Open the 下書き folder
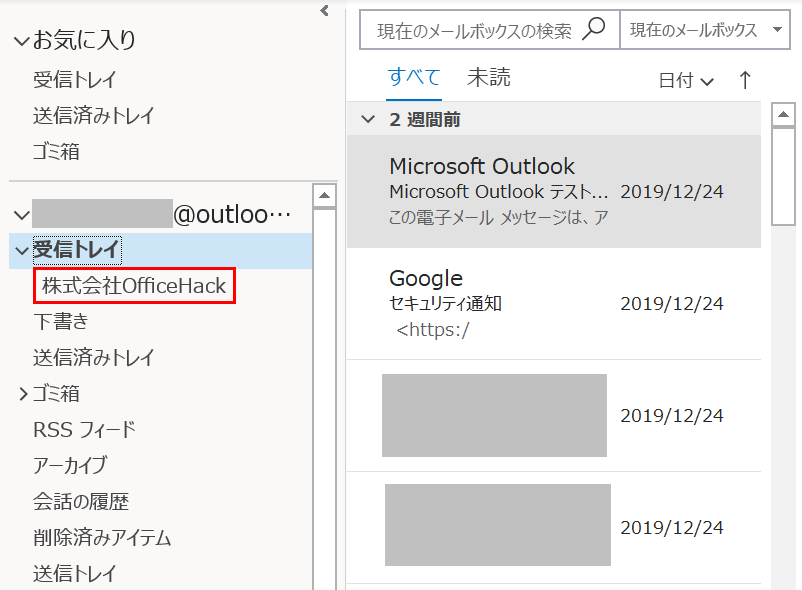The height and width of the screenshot is (590, 802). [x=61, y=322]
